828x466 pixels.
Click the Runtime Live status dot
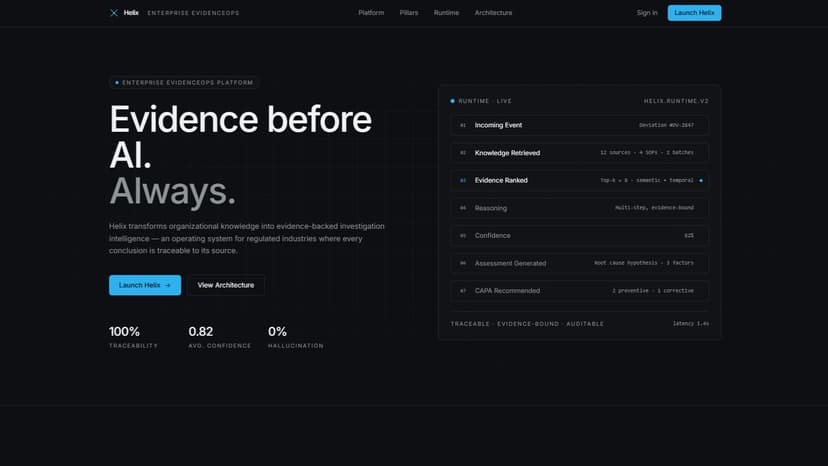click(452, 101)
